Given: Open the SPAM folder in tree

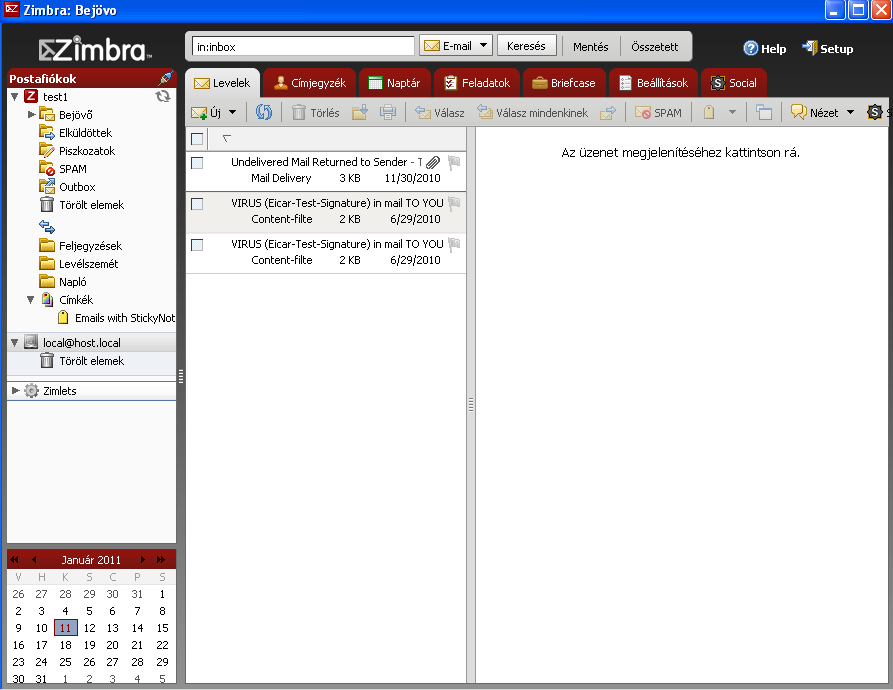Looking at the screenshot, I should coord(63,169).
